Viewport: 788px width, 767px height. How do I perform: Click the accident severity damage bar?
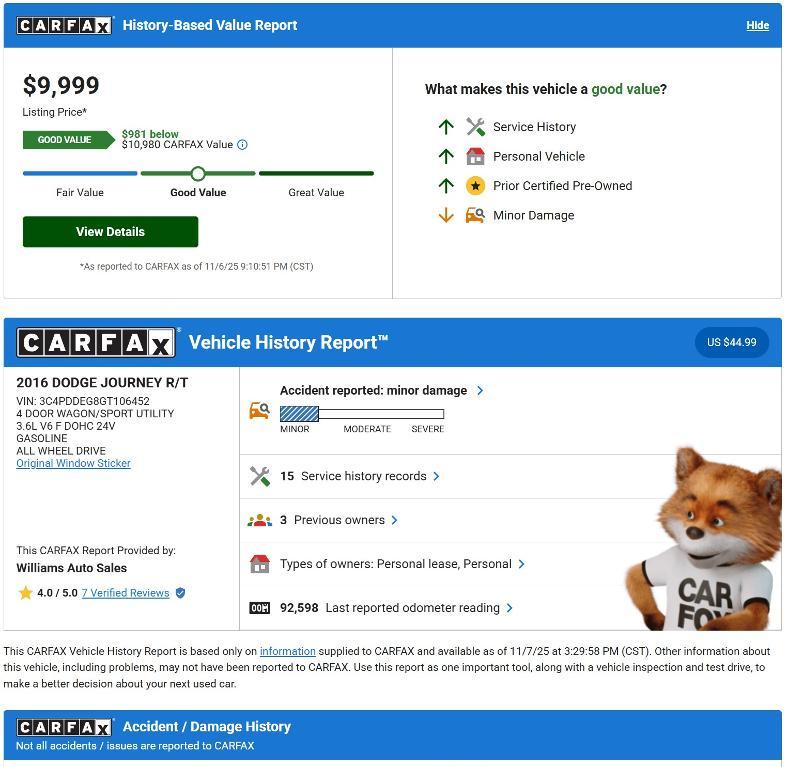tap(362, 414)
